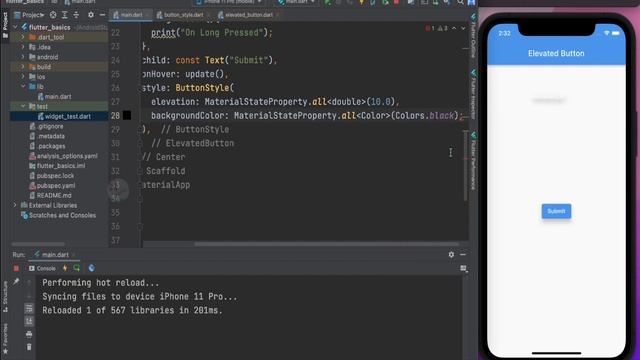
Task: Pin the Run tab with pin icon
Action: tap(16, 282)
